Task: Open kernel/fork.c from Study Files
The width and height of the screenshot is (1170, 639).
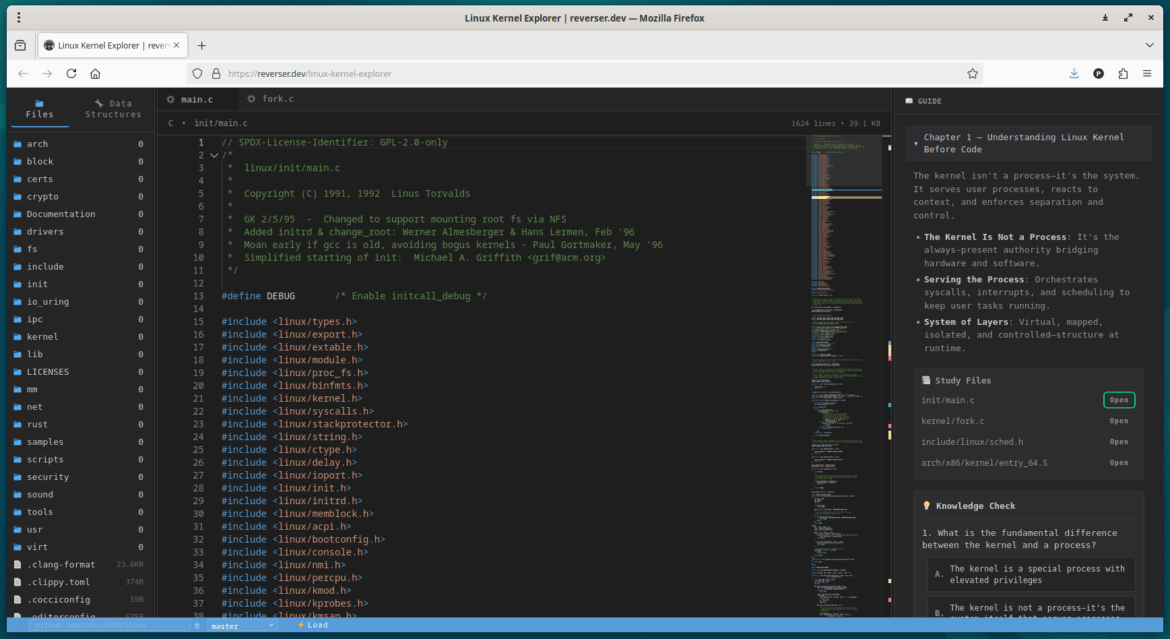Action: pyautogui.click(x=1117, y=420)
